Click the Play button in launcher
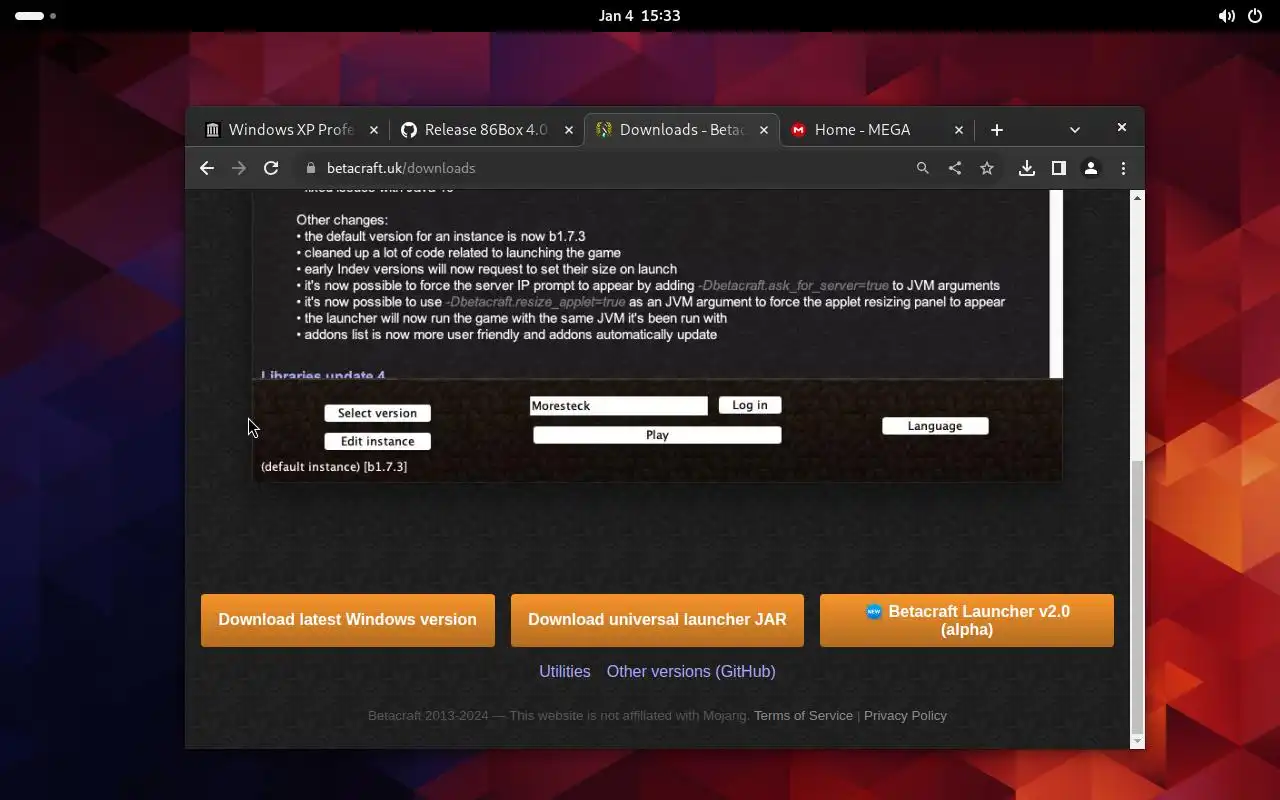The height and width of the screenshot is (800, 1280). 657,435
